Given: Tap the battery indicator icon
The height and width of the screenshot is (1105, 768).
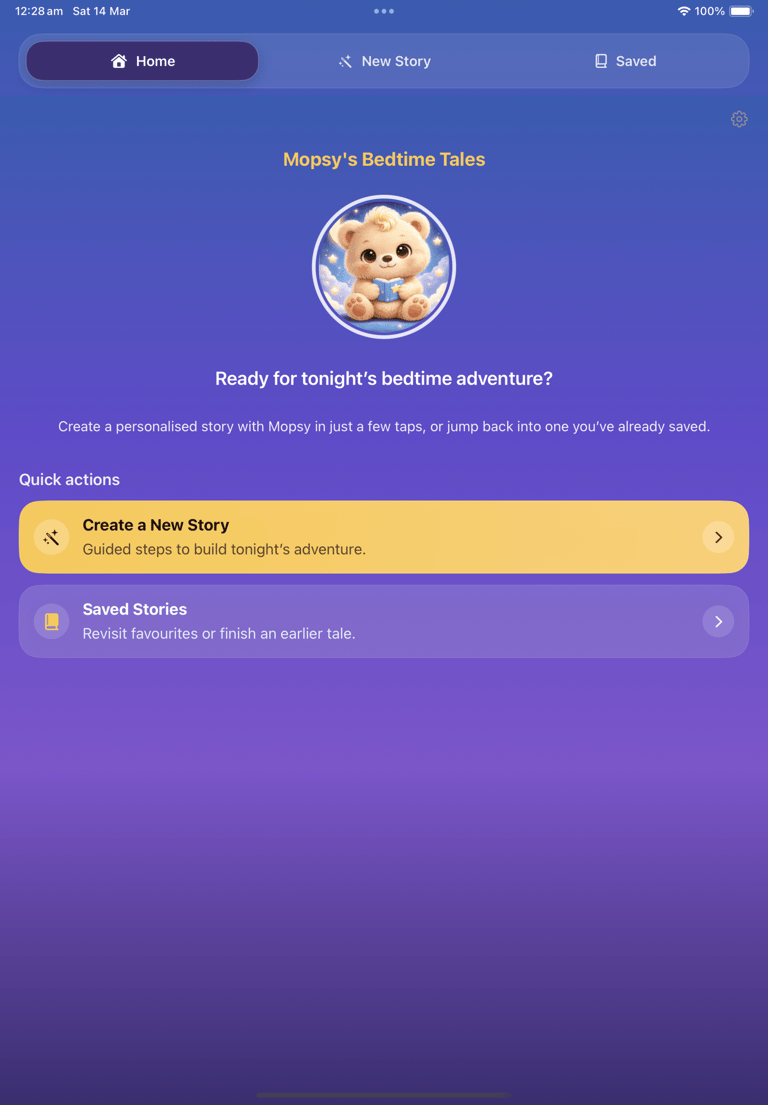Looking at the screenshot, I should [741, 11].
